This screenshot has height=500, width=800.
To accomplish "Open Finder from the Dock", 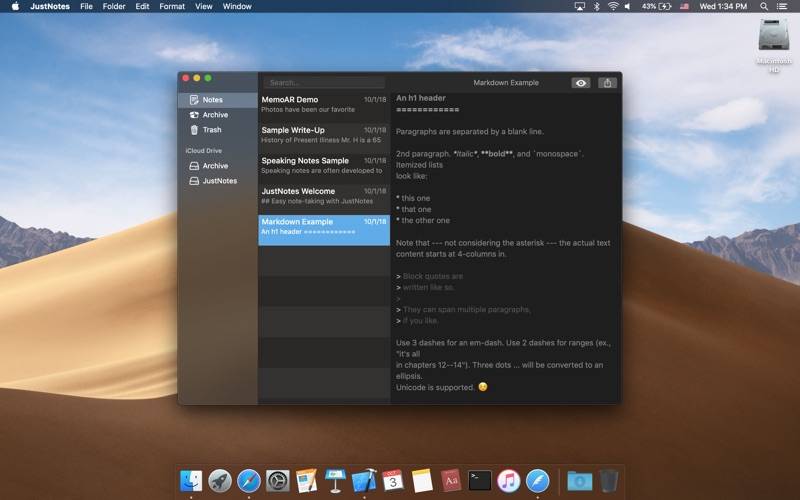I will pyautogui.click(x=191, y=481).
